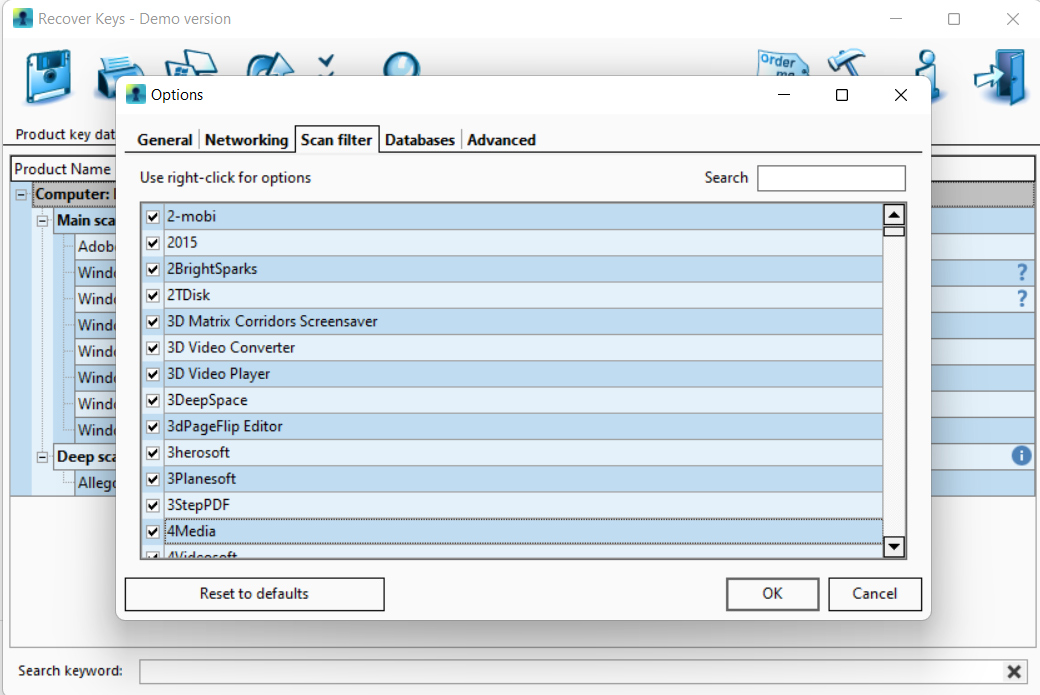This screenshot has height=695, width=1040.
Task: Click the scan filter Search field
Action: [831, 178]
